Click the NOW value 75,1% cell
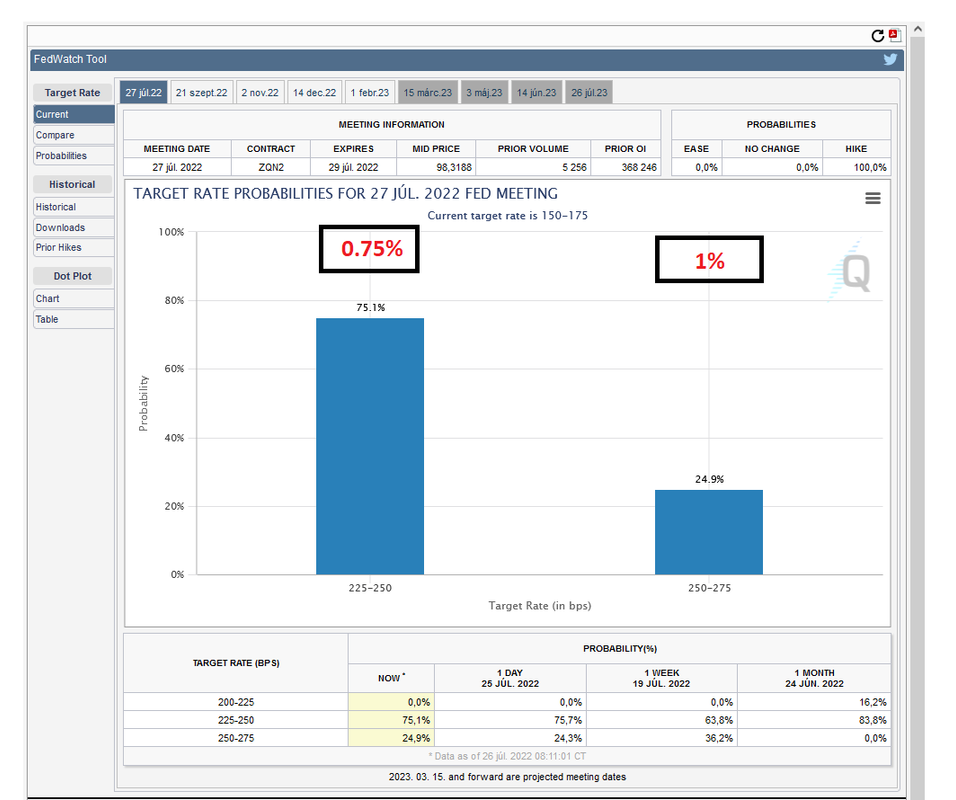Image resolution: width=956 pixels, height=800 pixels. click(391, 720)
